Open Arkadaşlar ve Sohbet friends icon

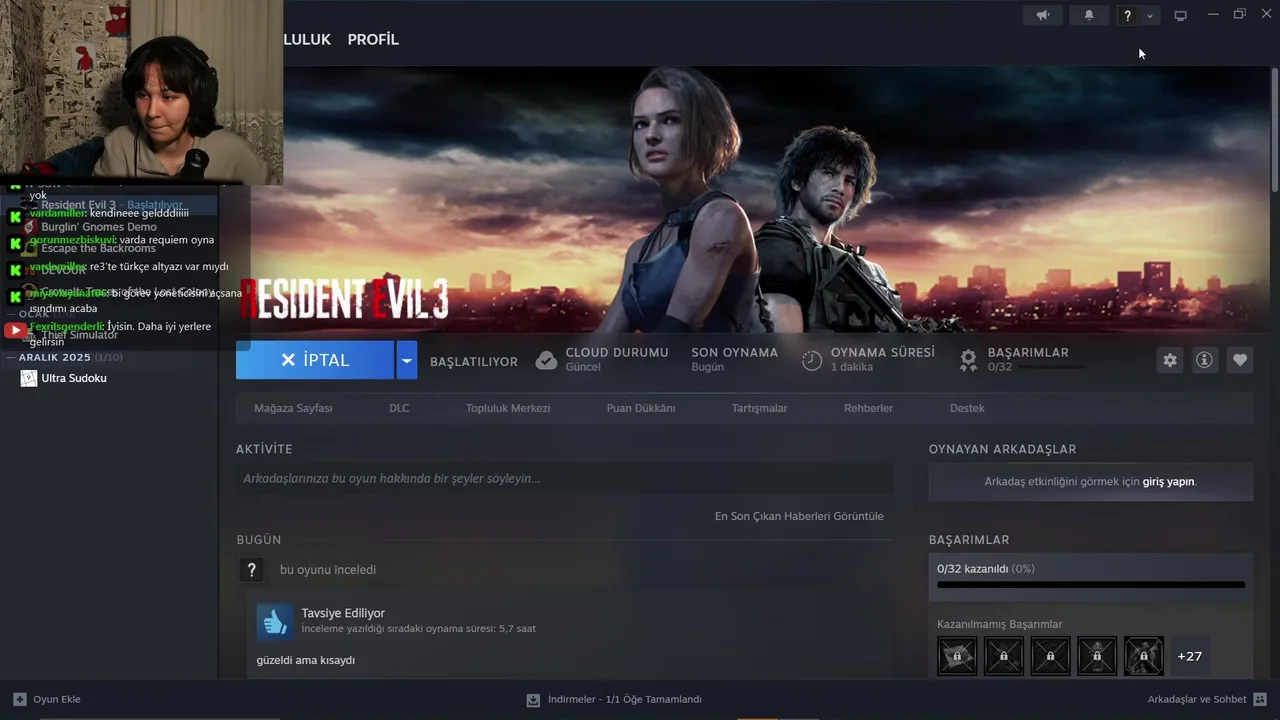(1260, 699)
